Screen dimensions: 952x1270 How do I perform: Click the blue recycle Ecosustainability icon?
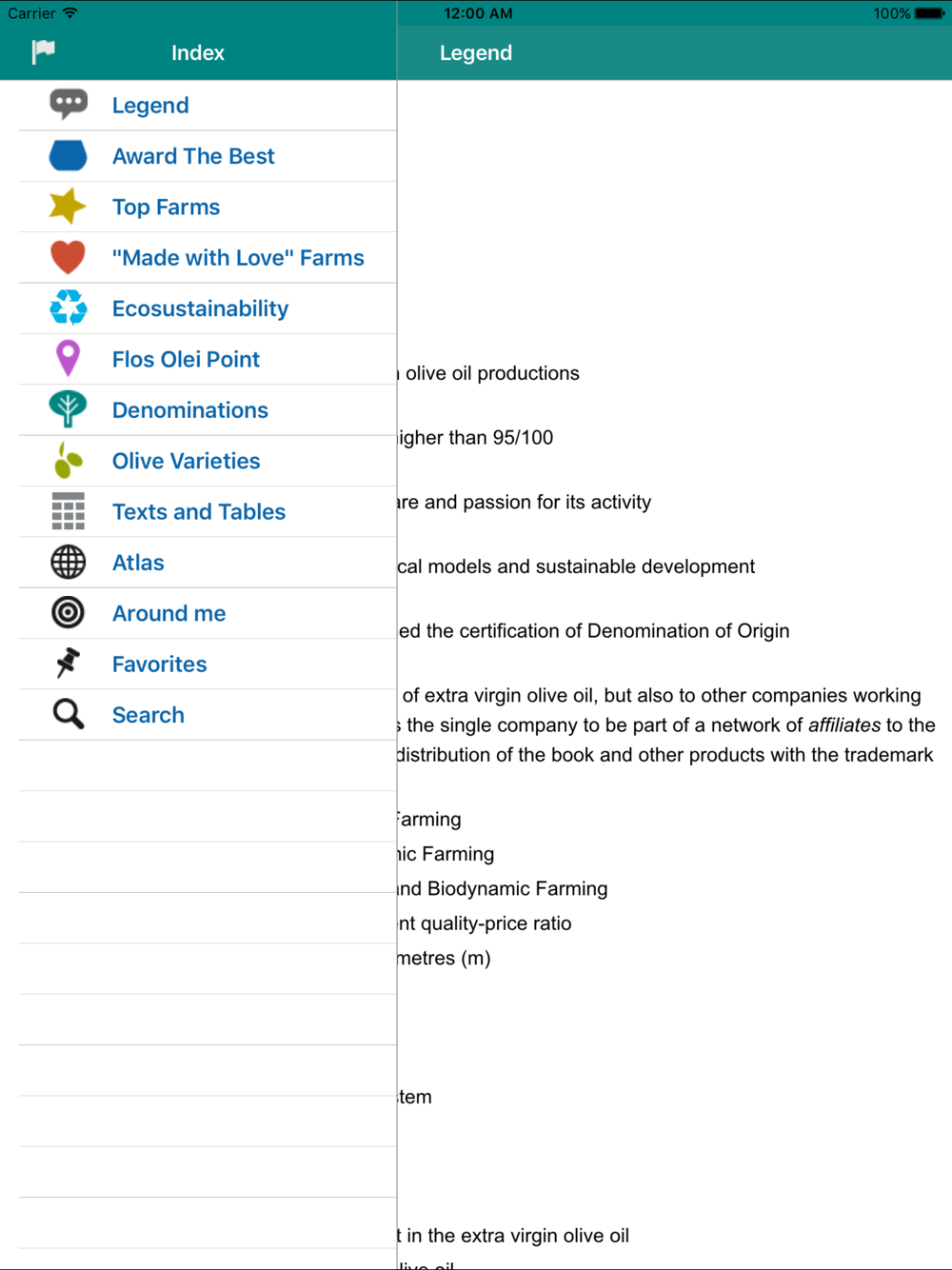click(68, 308)
